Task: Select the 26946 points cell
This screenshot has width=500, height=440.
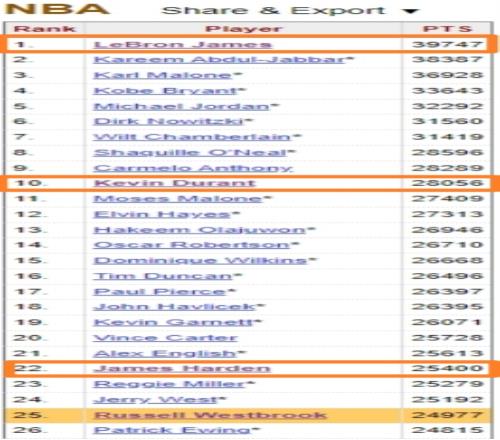Action: click(x=447, y=230)
